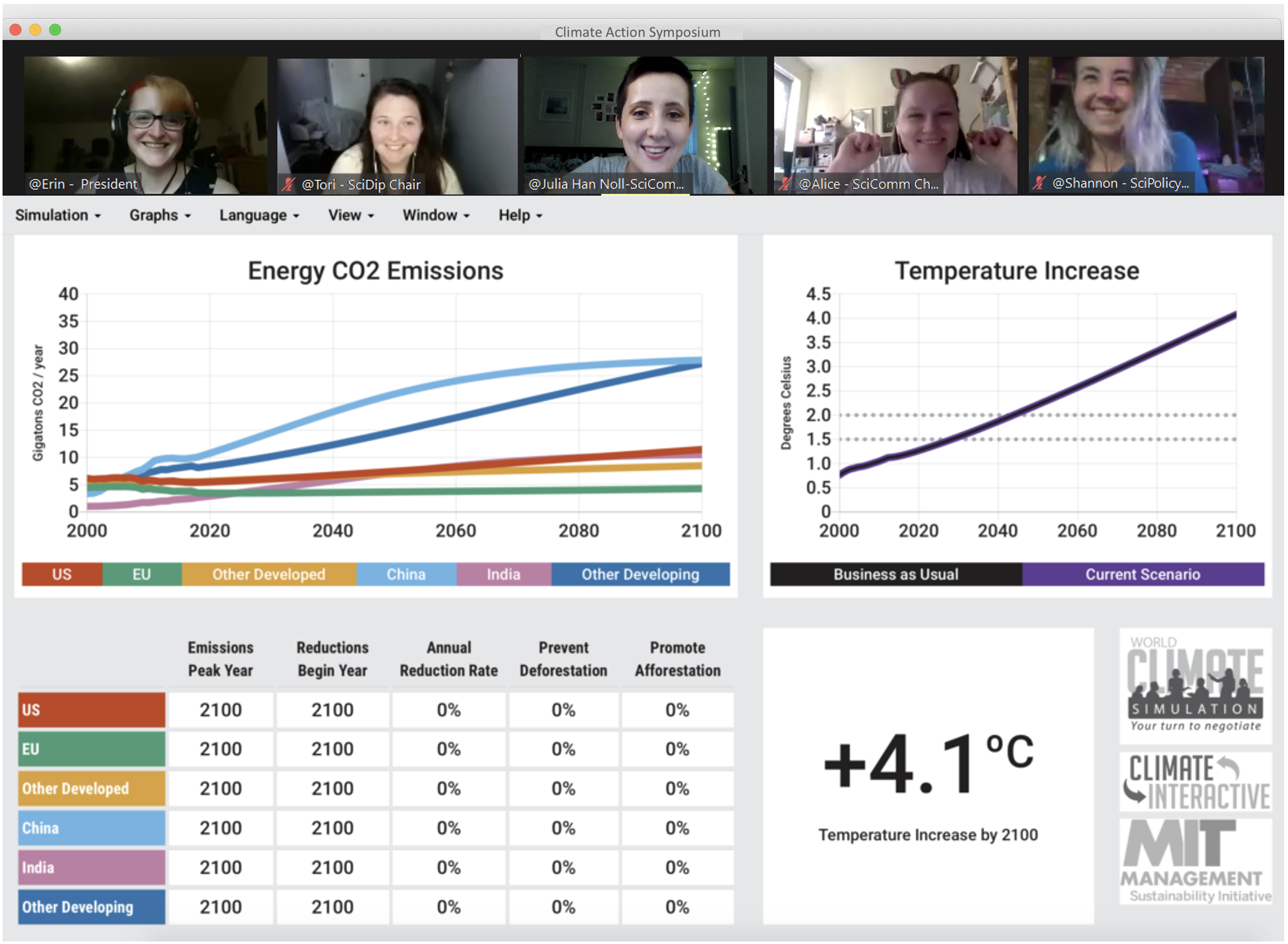Toggle the China series in emissions legend
Image resolution: width=1288 pixels, height=944 pixels.
coord(406,574)
